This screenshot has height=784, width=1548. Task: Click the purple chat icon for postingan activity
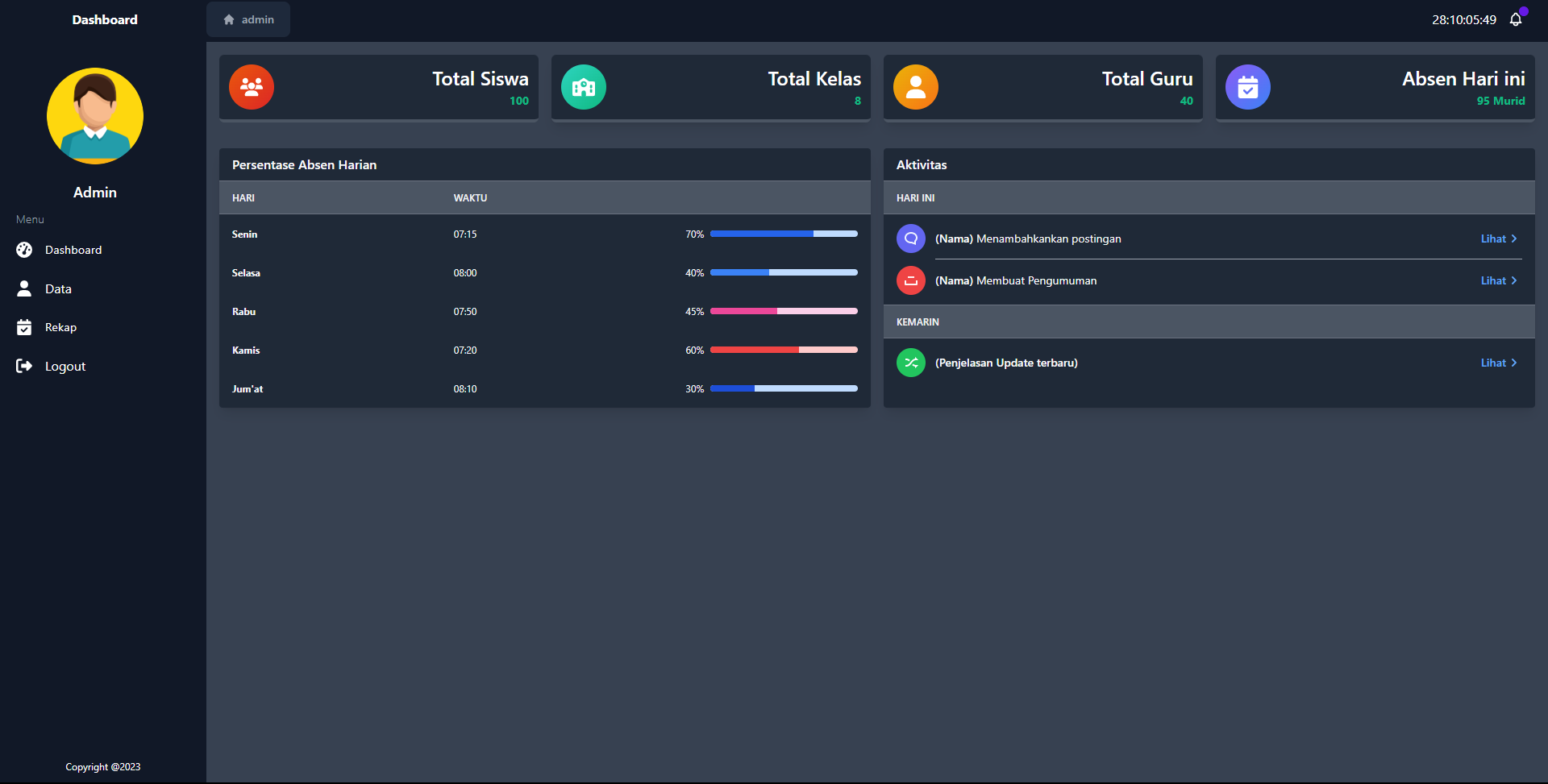[x=911, y=239]
